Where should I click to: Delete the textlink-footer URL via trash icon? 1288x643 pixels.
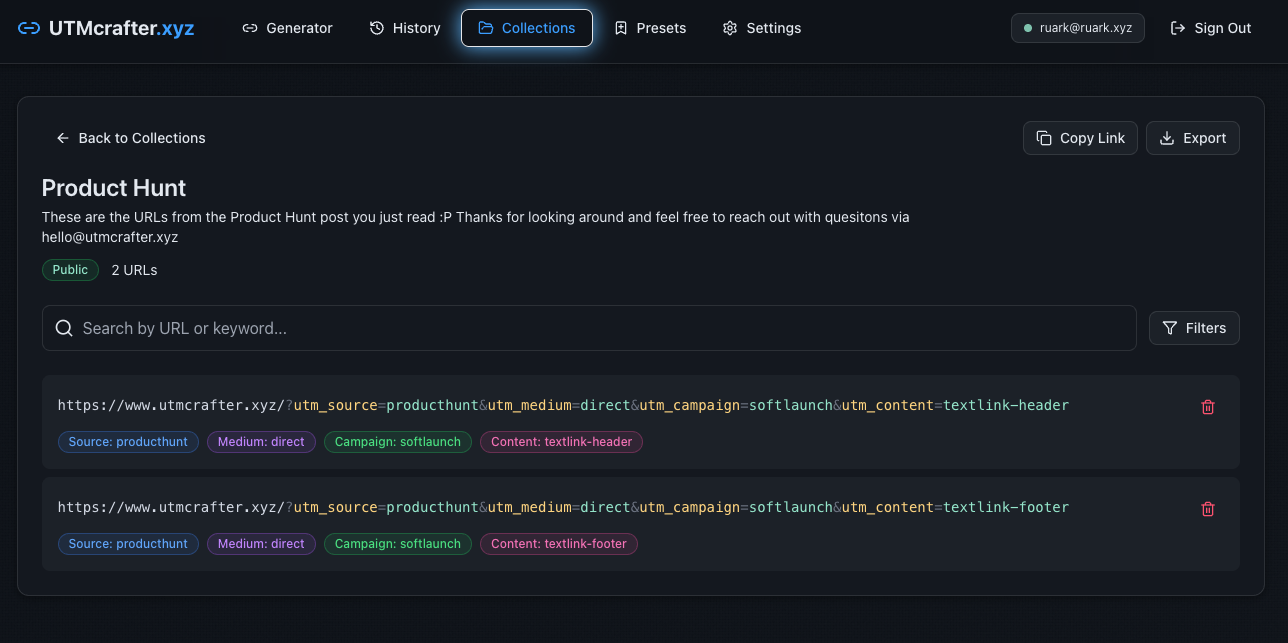click(1207, 509)
